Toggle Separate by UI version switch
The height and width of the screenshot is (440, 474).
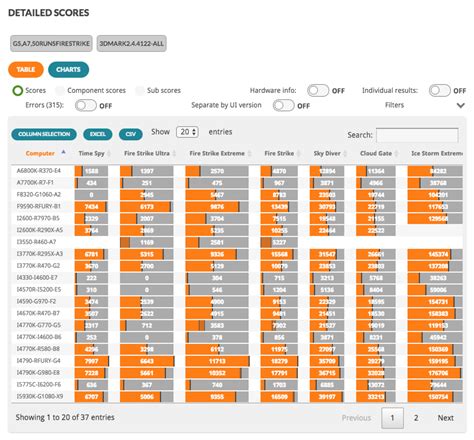[283, 106]
